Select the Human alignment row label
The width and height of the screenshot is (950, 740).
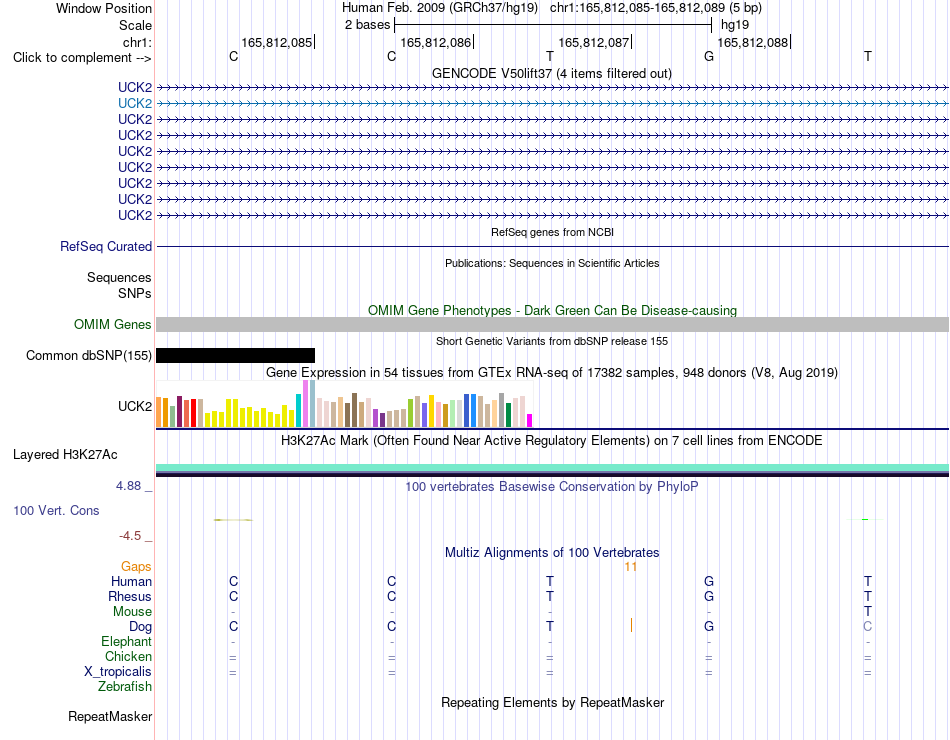131,581
